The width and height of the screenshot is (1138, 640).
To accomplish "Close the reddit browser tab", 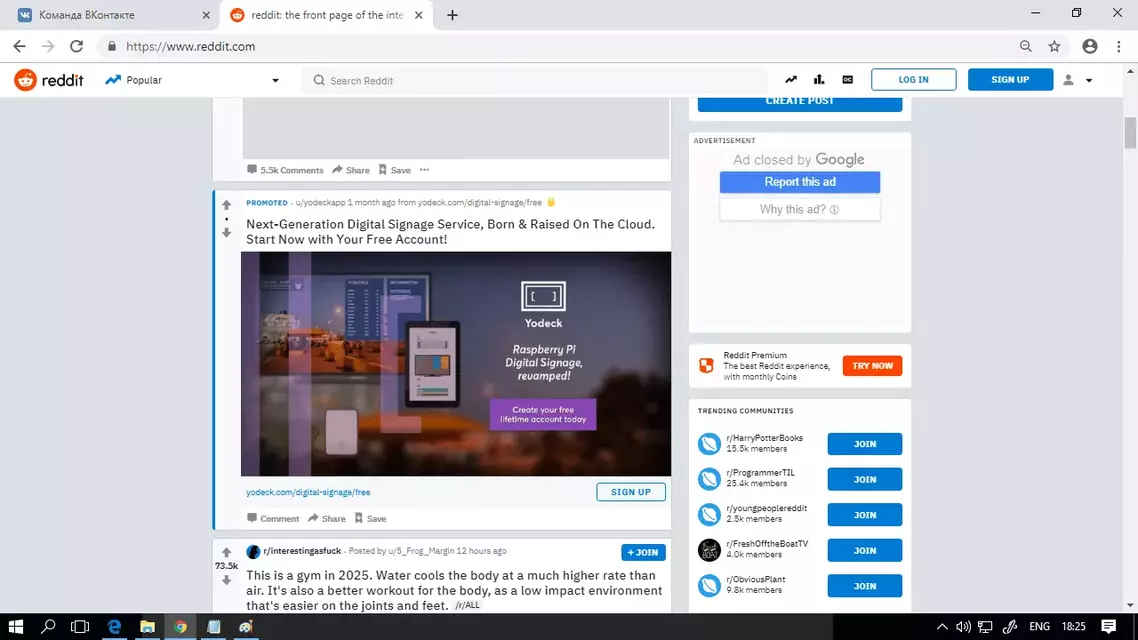I will click(419, 15).
